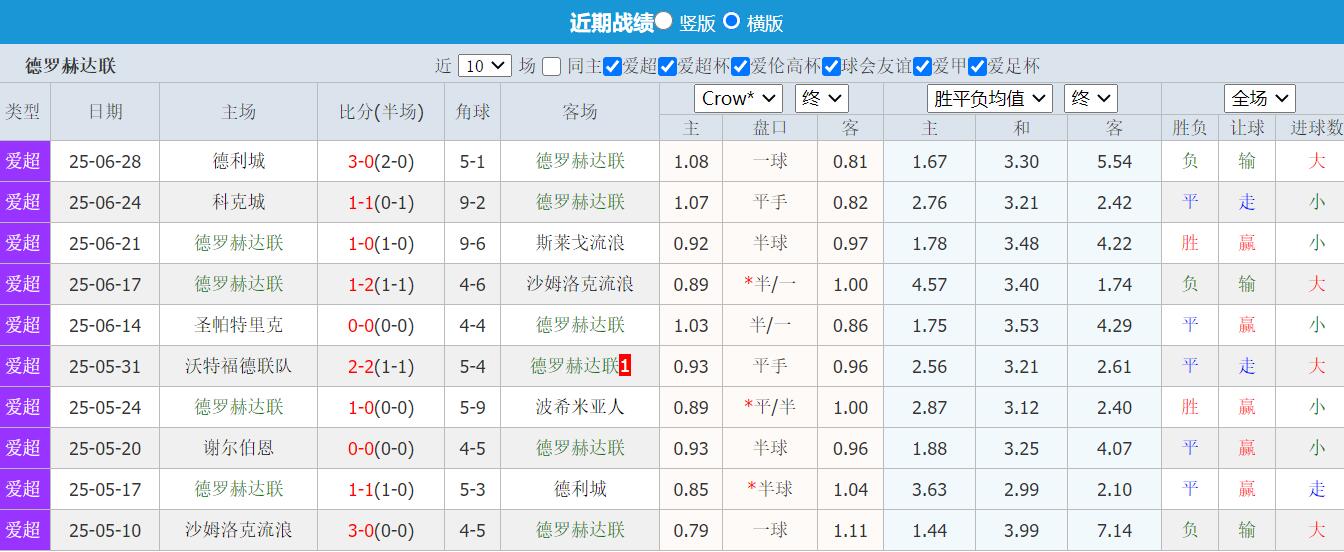
Task: Select the 横版 radio button
Action: [x=731, y=21]
